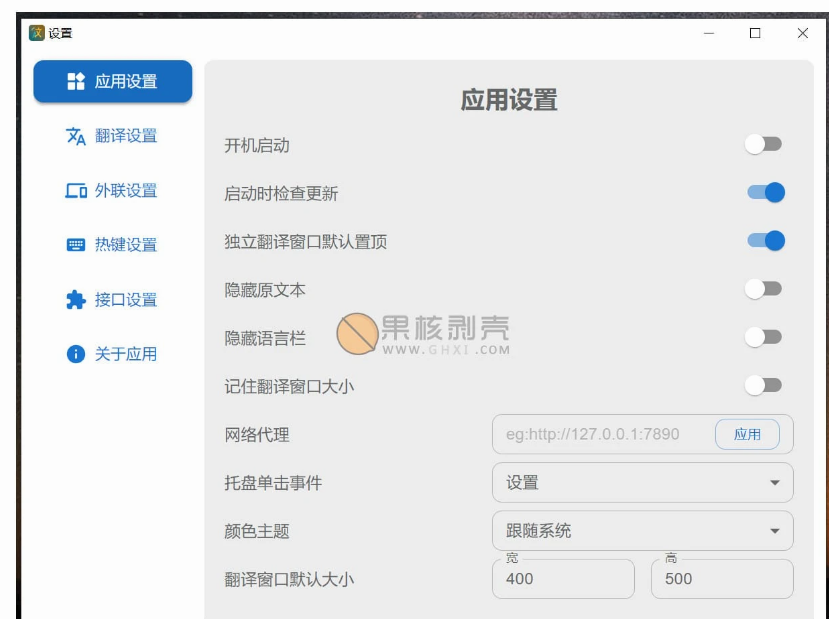This screenshot has width=829, height=619.
Task: Click the 翻译设置 translate icon
Action: (76, 136)
